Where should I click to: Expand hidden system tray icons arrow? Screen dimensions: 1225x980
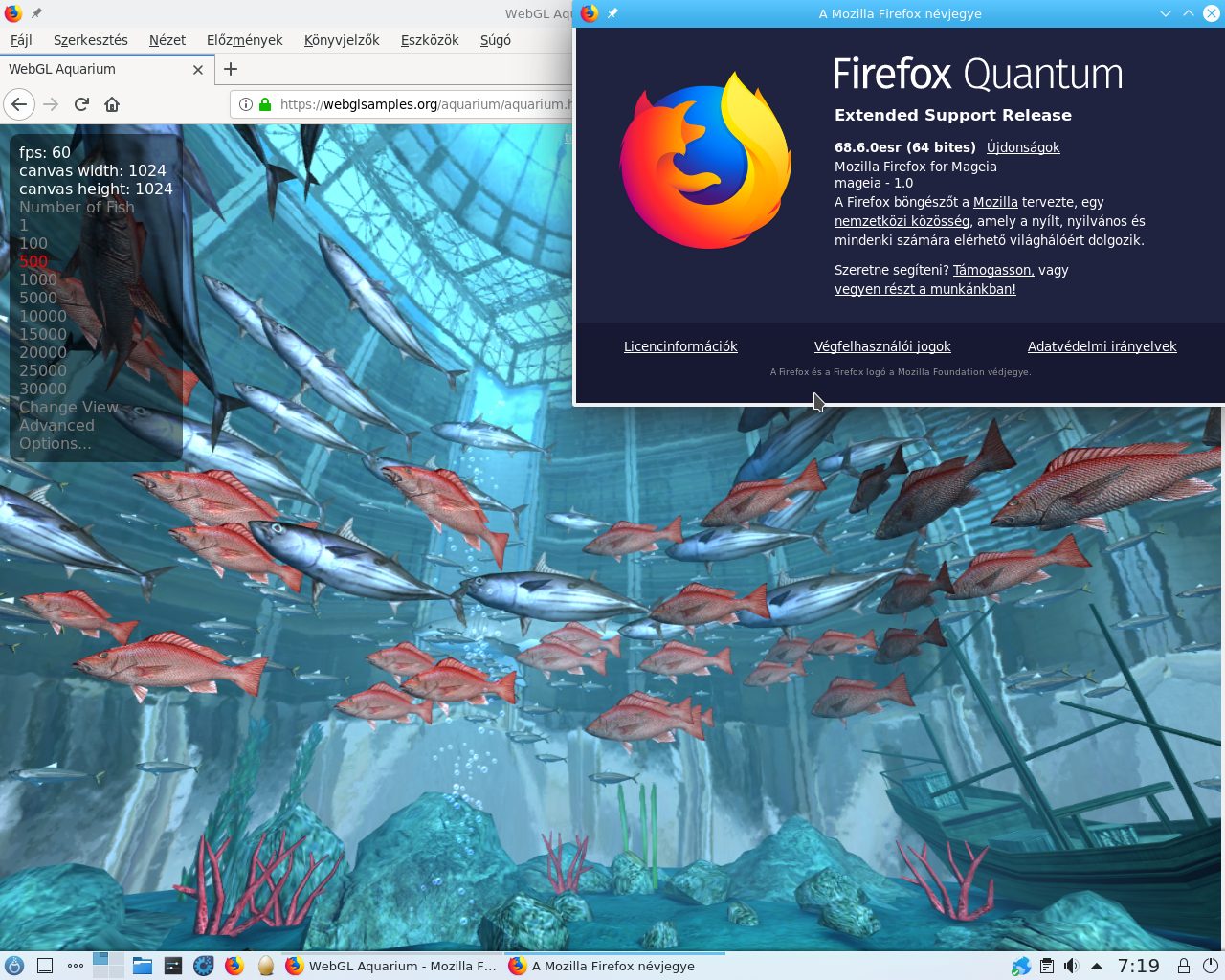pyautogui.click(x=1097, y=966)
